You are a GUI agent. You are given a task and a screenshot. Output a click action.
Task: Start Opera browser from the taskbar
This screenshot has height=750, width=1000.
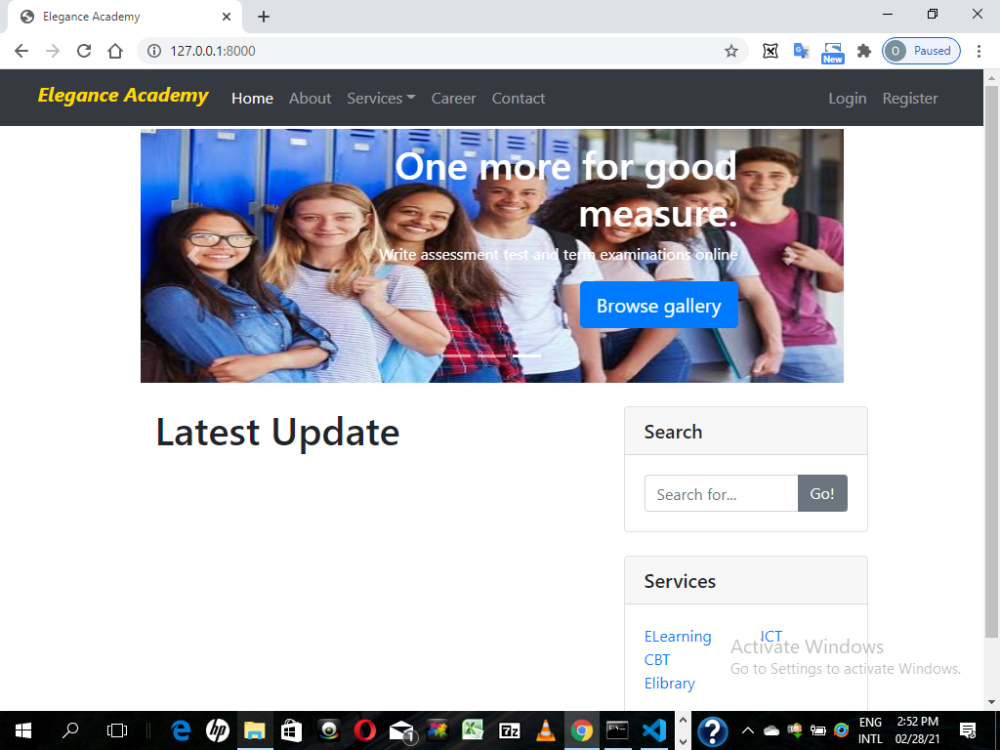364,730
